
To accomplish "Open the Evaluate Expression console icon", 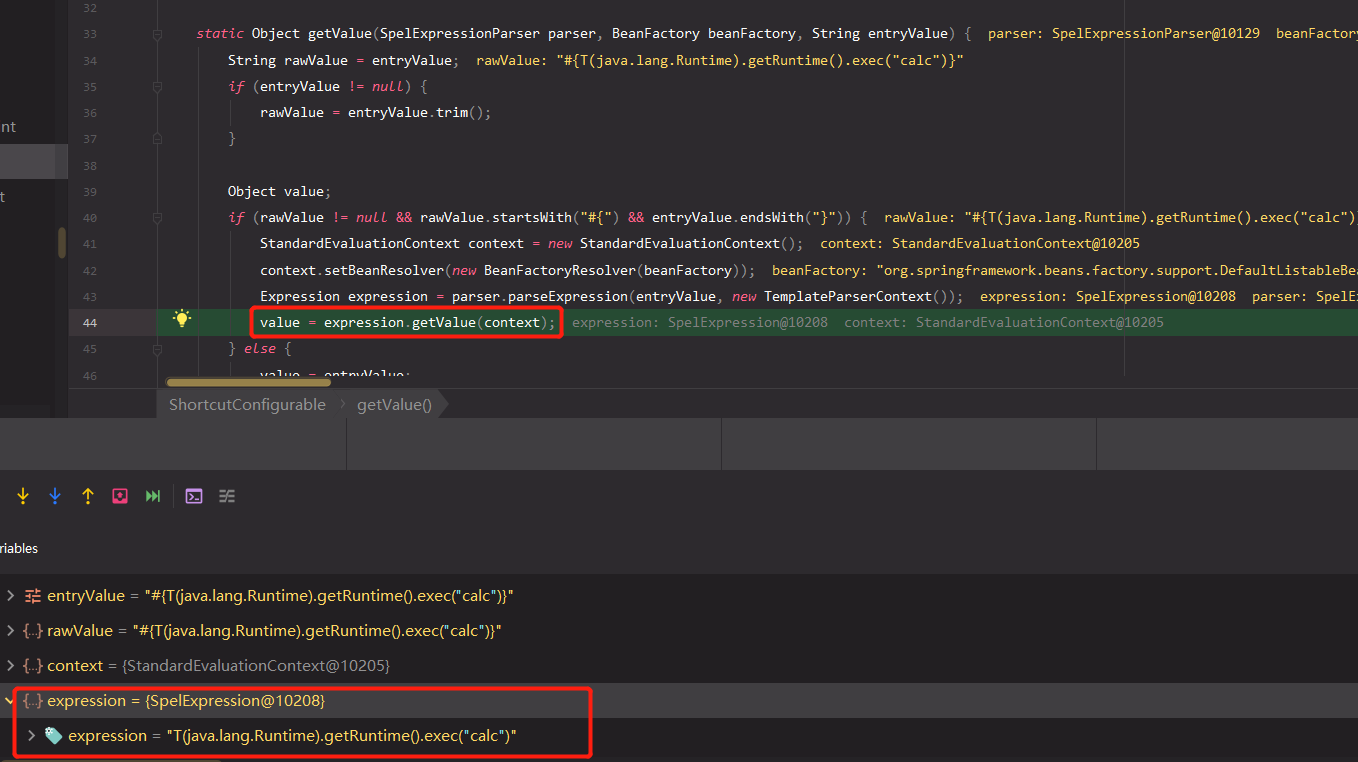I will [194, 496].
